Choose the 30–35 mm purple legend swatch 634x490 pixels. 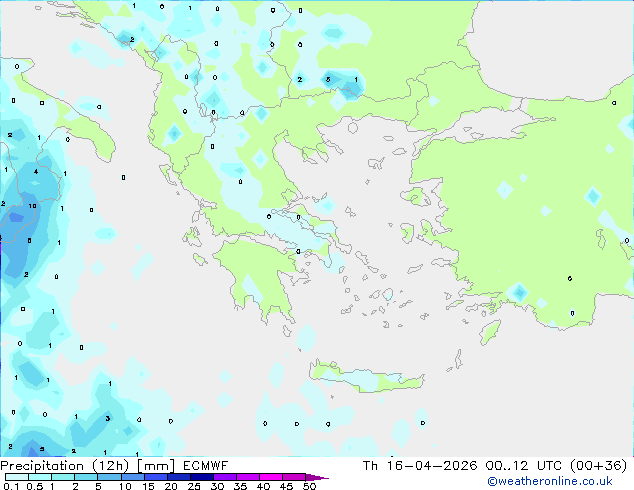(x=225, y=477)
